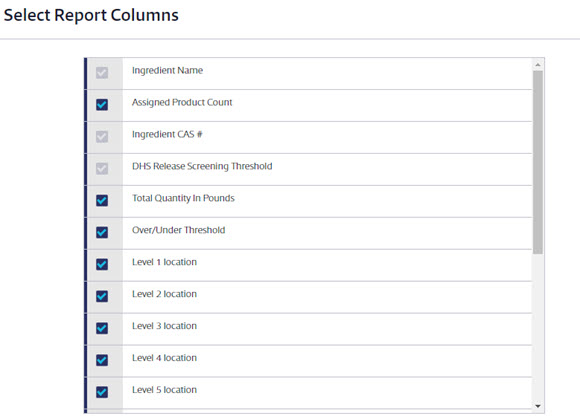Image resolution: width=580 pixels, height=416 pixels.
Task: Disable the Level 2 location column
Action: (102, 296)
